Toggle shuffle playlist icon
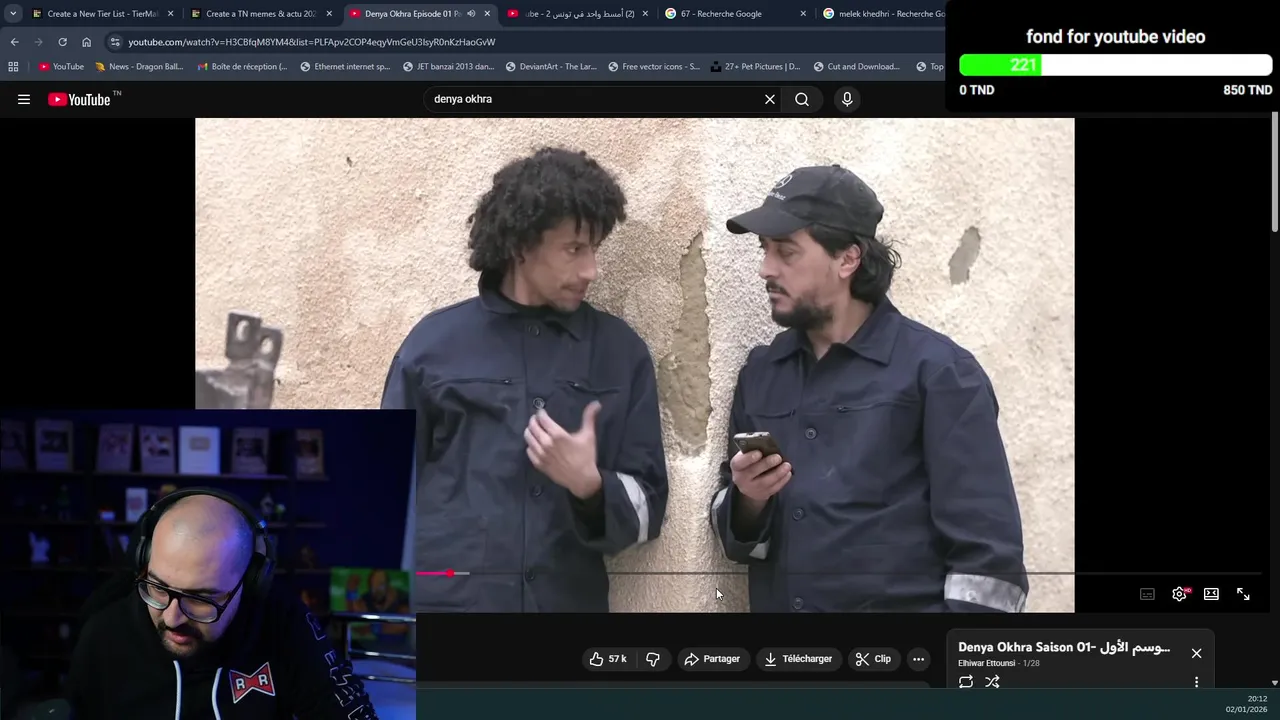The height and width of the screenshot is (720, 1280). pyautogui.click(x=992, y=682)
